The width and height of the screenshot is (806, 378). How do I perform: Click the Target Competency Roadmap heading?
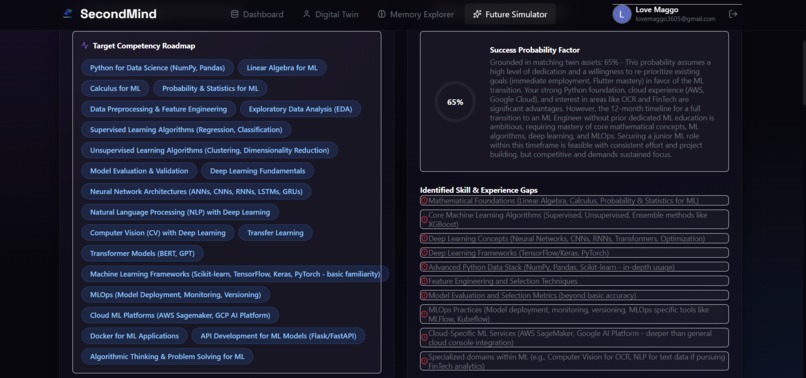[144, 46]
